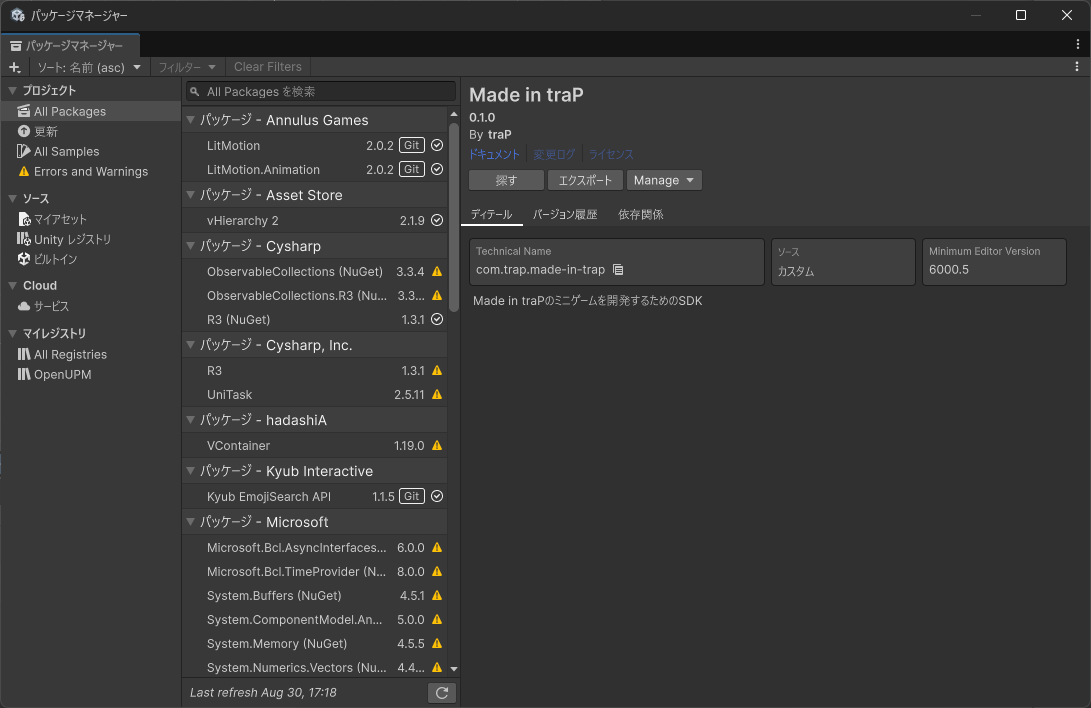Open the window tab kebab menu

coord(1077,45)
